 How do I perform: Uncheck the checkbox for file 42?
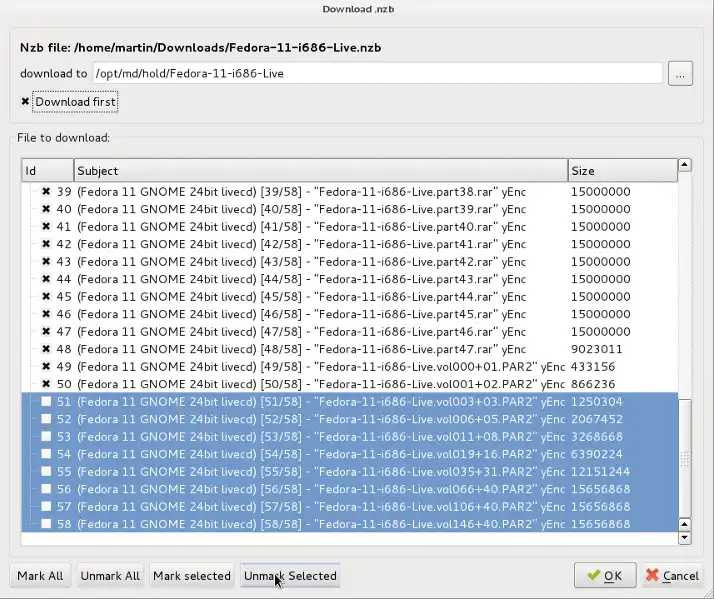[x=46, y=244]
